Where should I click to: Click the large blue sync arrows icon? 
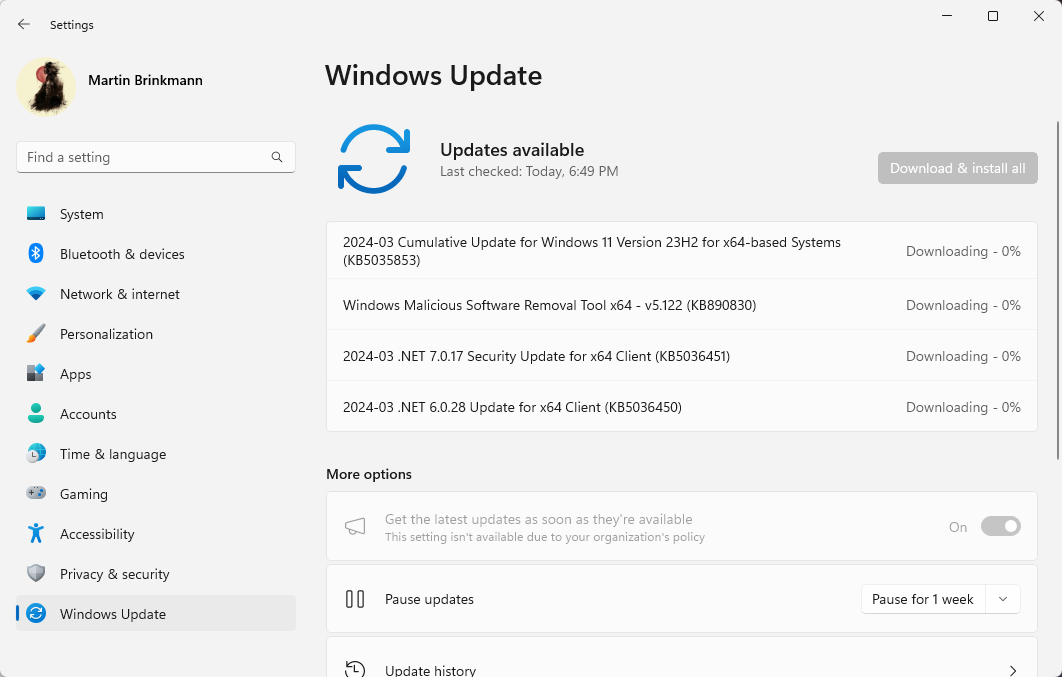(374, 159)
